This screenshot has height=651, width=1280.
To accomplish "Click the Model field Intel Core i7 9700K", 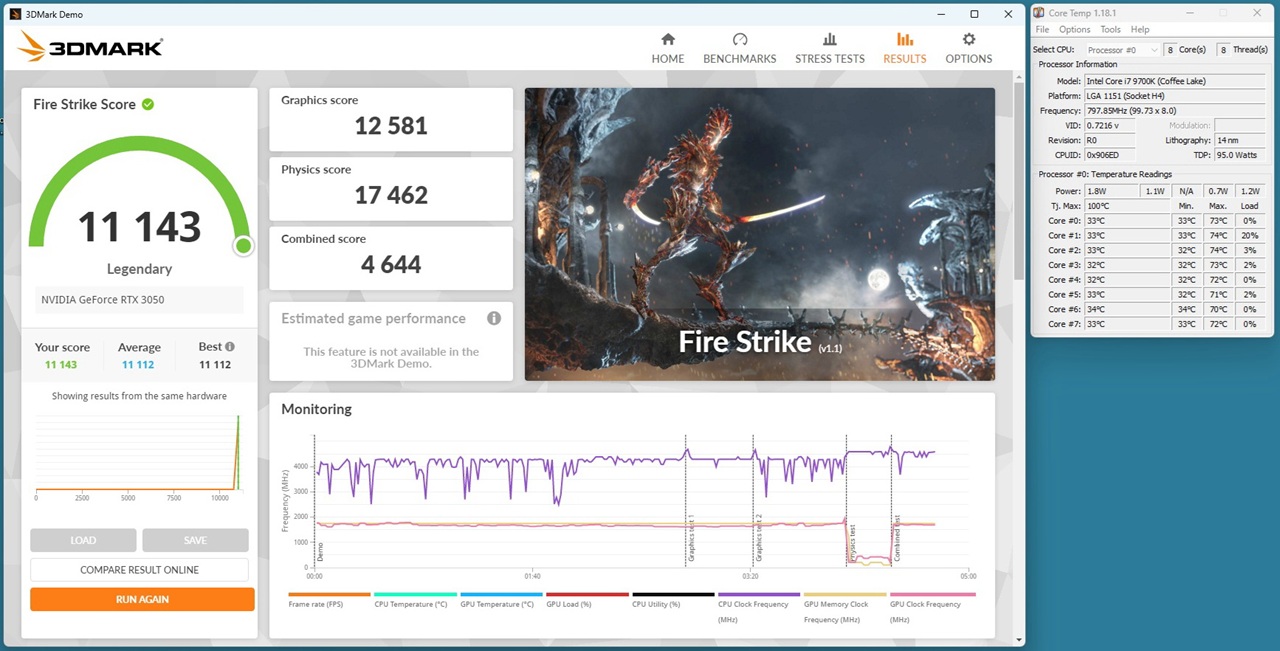I will tap(1176, 81).
